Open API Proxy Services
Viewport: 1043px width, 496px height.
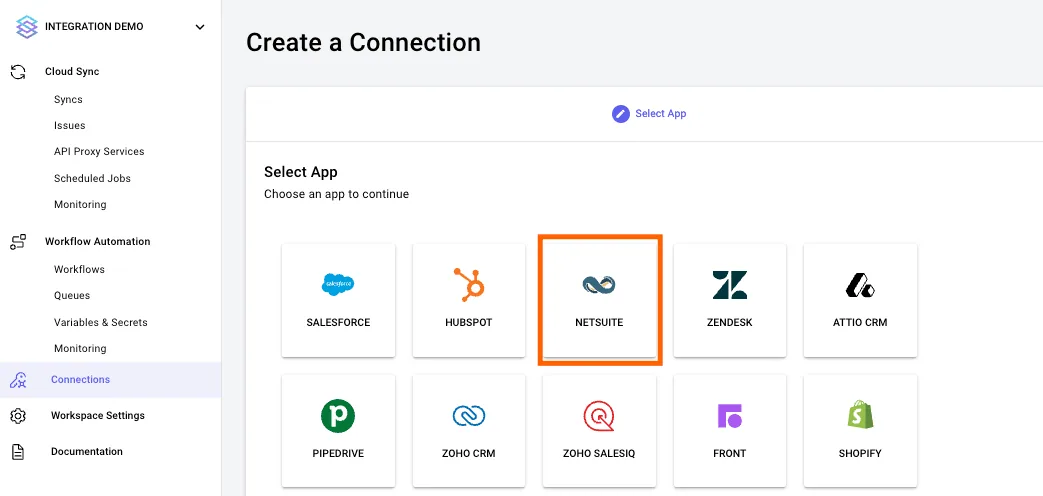click(x=98, y=152)
